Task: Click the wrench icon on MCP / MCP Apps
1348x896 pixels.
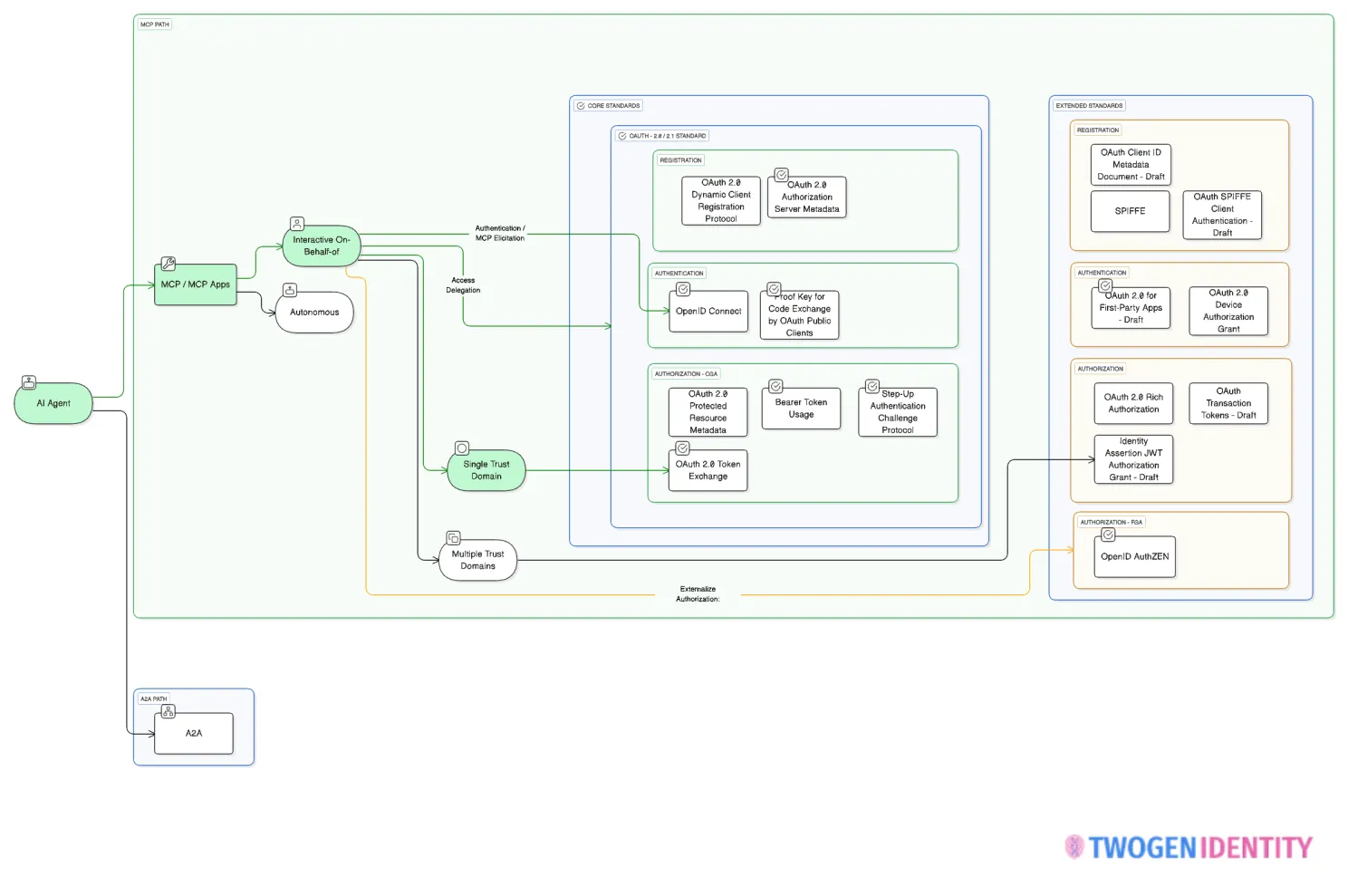Action: coord(168,264)
